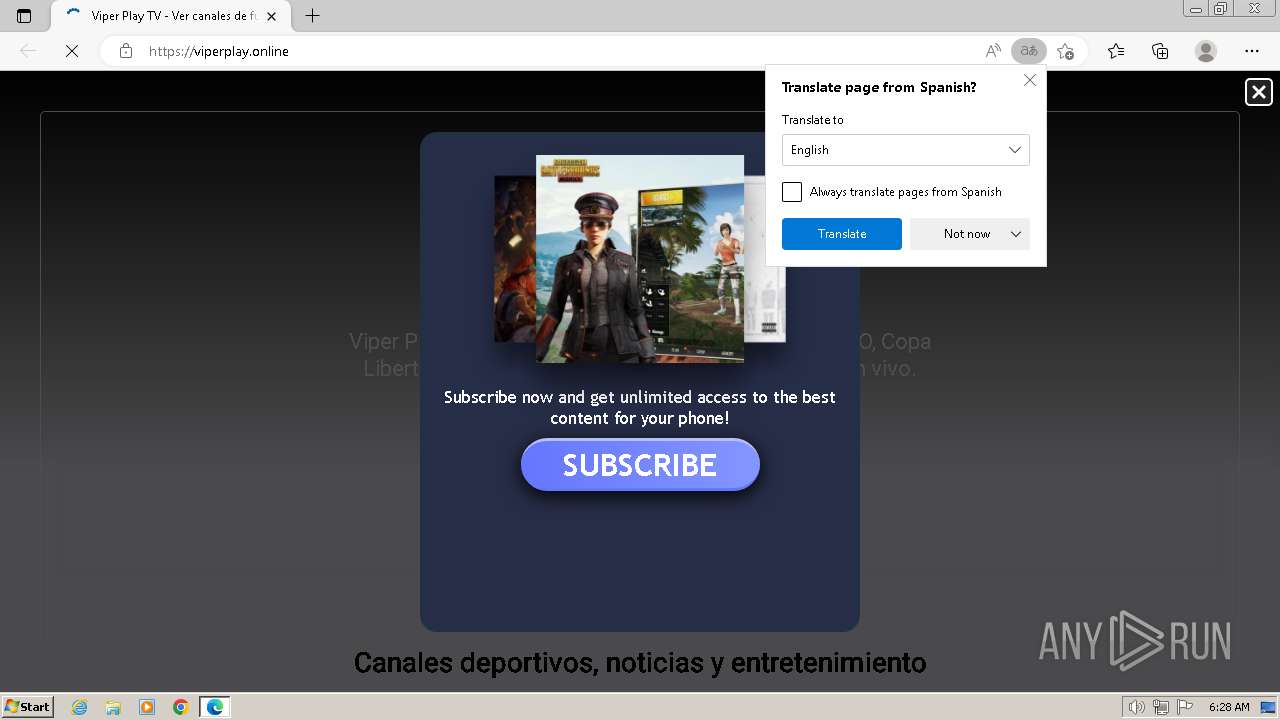Image resolution: width=1280 pixels, height=720 pixels.
Task: Click the game artwork thumbnail in ad
Action: pyautogui.click(x=640, y=259)
